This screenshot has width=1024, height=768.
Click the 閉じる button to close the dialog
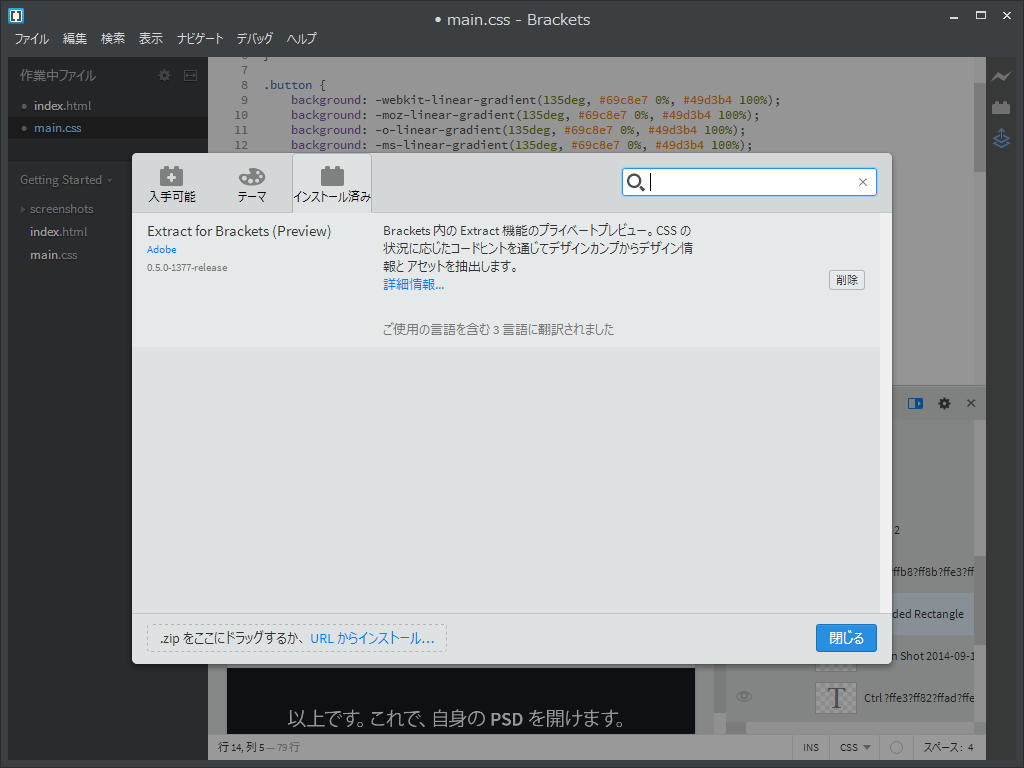coord(846,637)
